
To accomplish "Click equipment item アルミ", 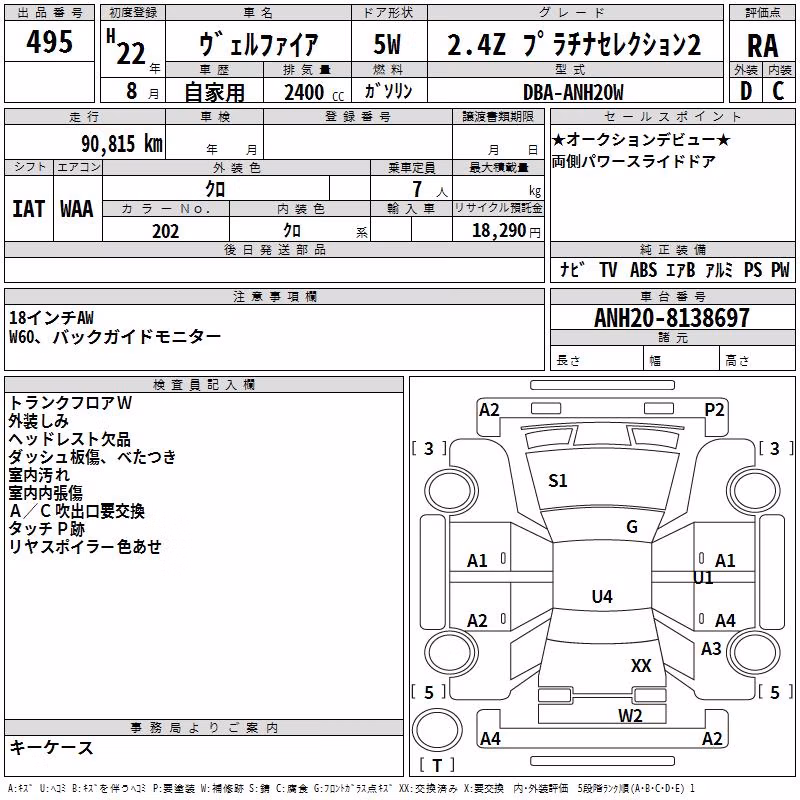I will click(719, 269).
